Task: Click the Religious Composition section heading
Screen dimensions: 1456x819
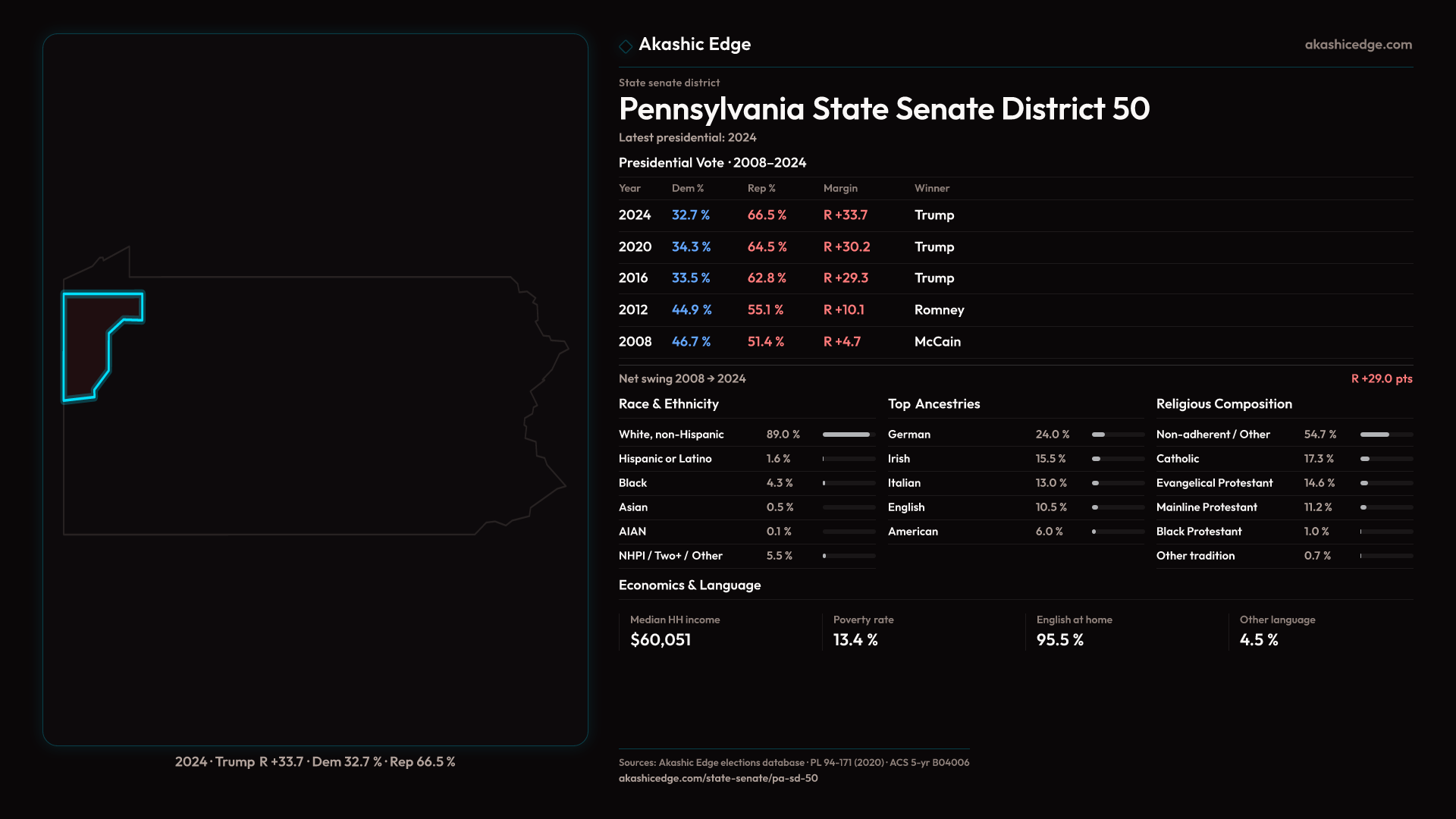Action: point(1223,404)
